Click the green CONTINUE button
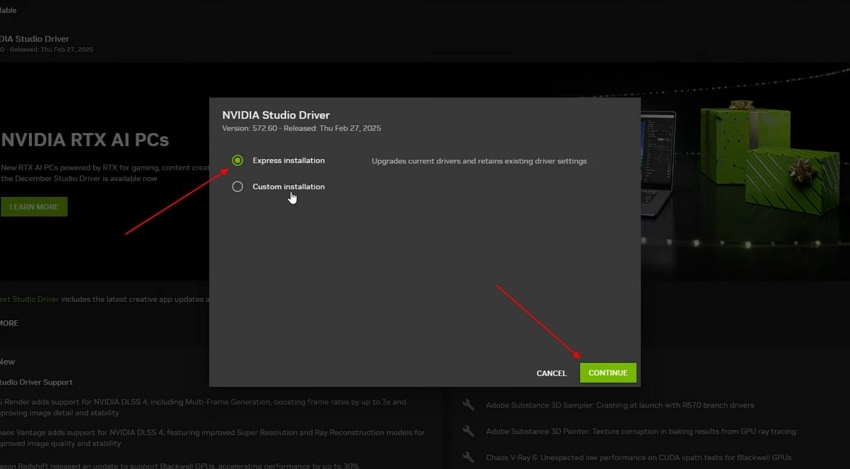 coord(608,373)
